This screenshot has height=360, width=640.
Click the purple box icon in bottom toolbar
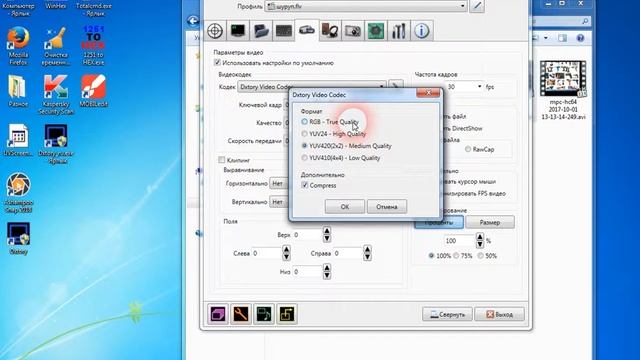tap(218, 314)
